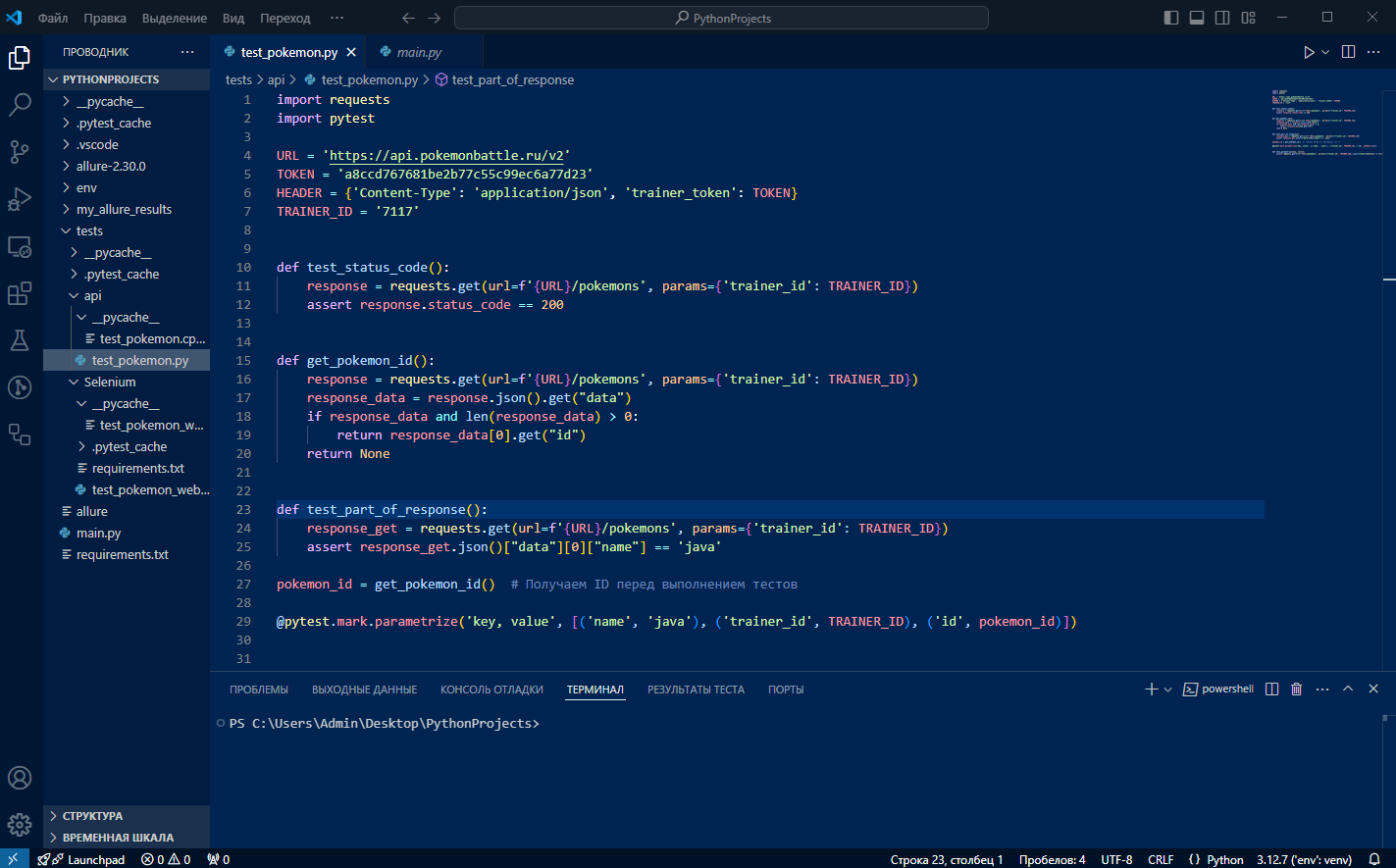This screenshot has width=1396, height=868.
Task: Open root requirements.txt in file tree
Action: [127, 554]
